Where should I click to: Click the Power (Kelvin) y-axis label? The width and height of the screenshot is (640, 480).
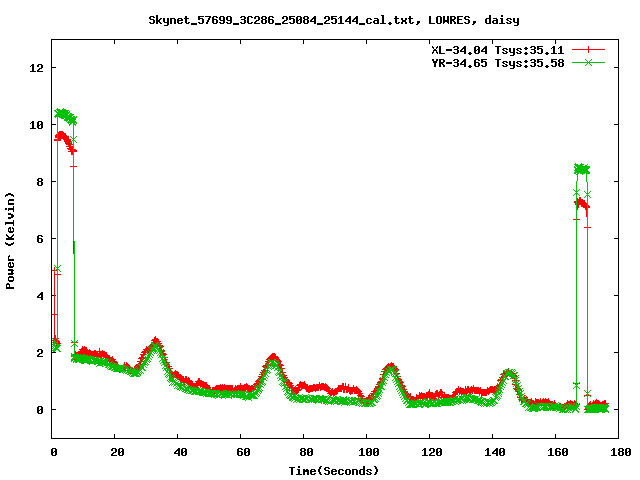10,241
